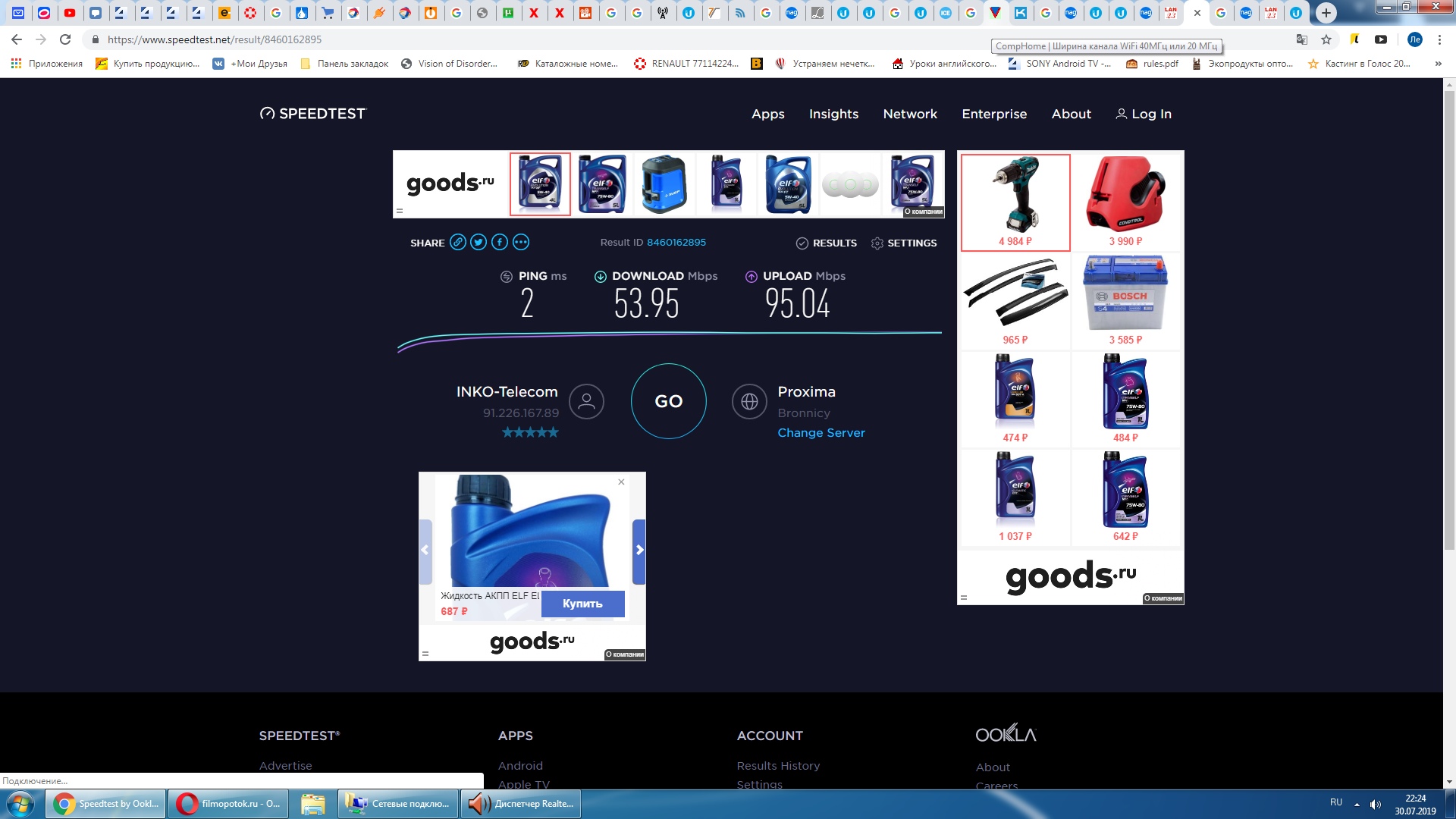Click next arrow in ad carousel

pyautogui.click(x=639, y=551)
